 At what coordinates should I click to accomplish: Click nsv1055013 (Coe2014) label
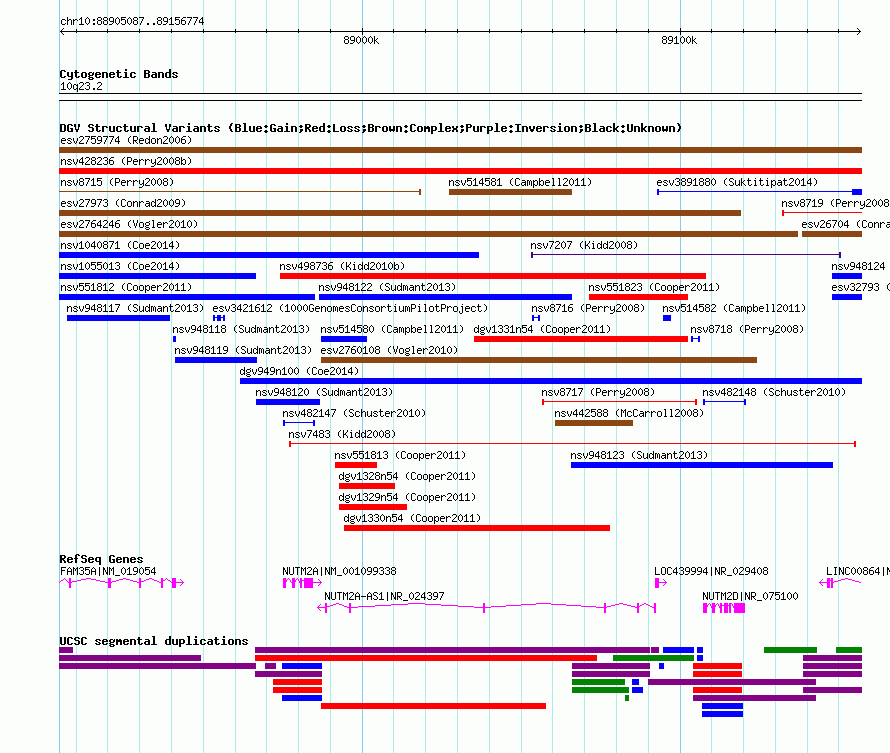(x=120, y=266)
